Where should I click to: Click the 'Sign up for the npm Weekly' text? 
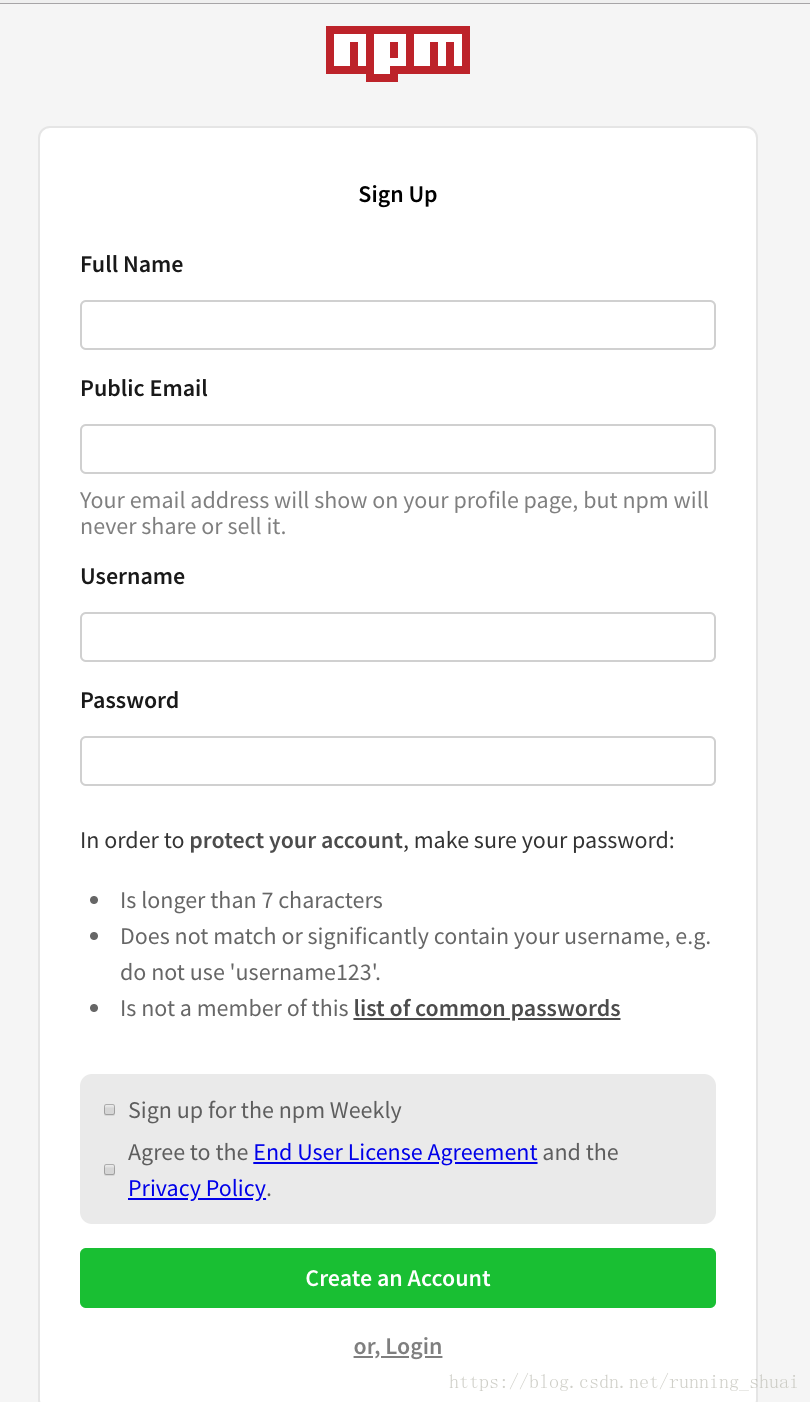pos(265,1110)
